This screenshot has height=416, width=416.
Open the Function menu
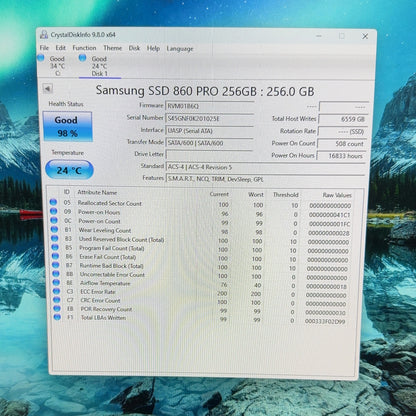point(84,48)
